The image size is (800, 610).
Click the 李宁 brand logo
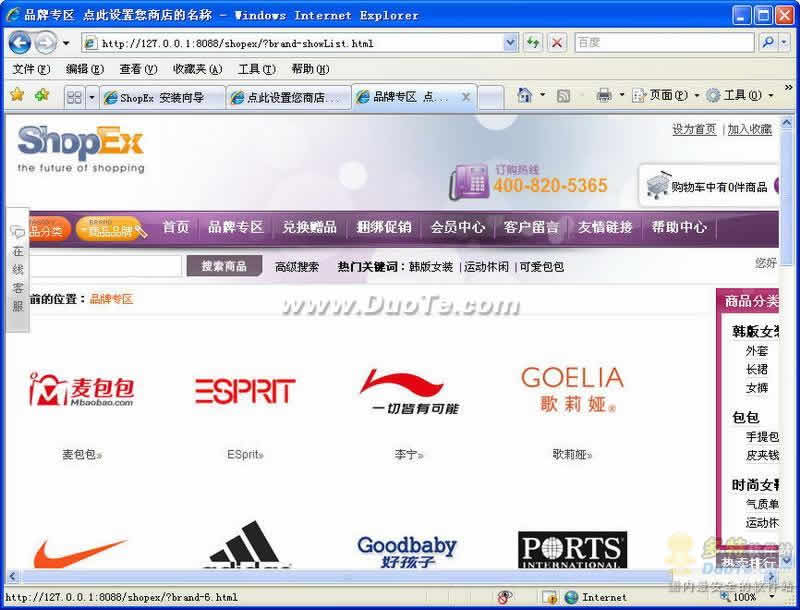(409, 392)
